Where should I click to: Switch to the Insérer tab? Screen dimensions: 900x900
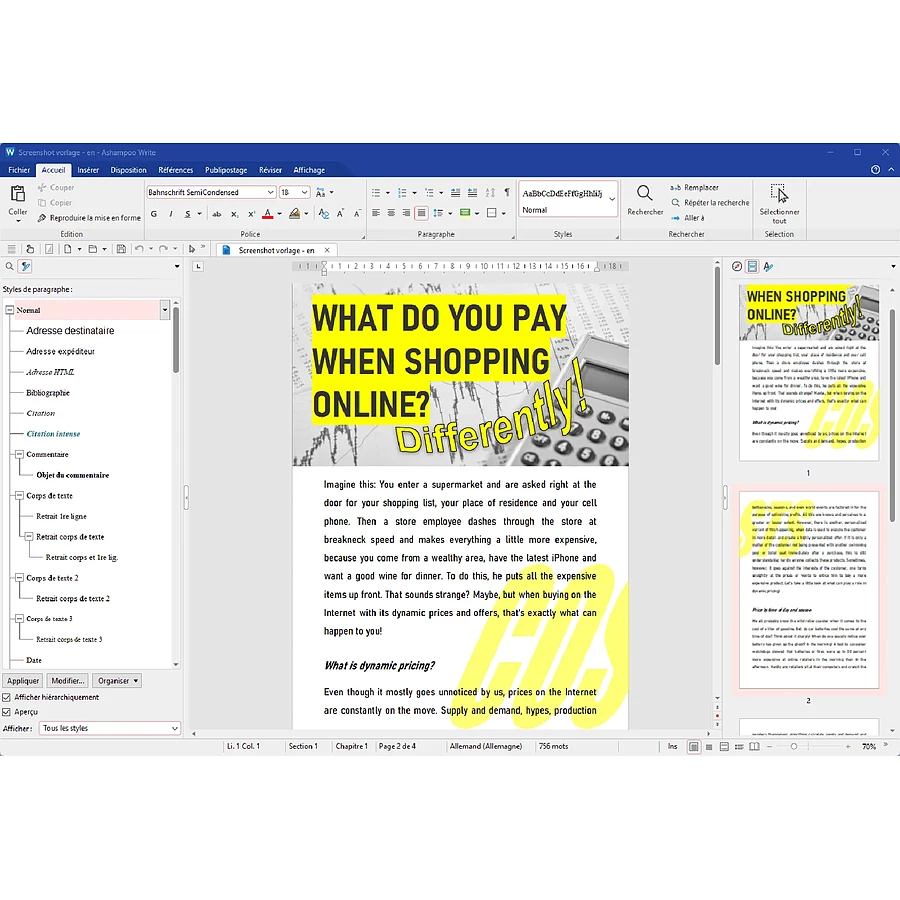pos(88,170)
